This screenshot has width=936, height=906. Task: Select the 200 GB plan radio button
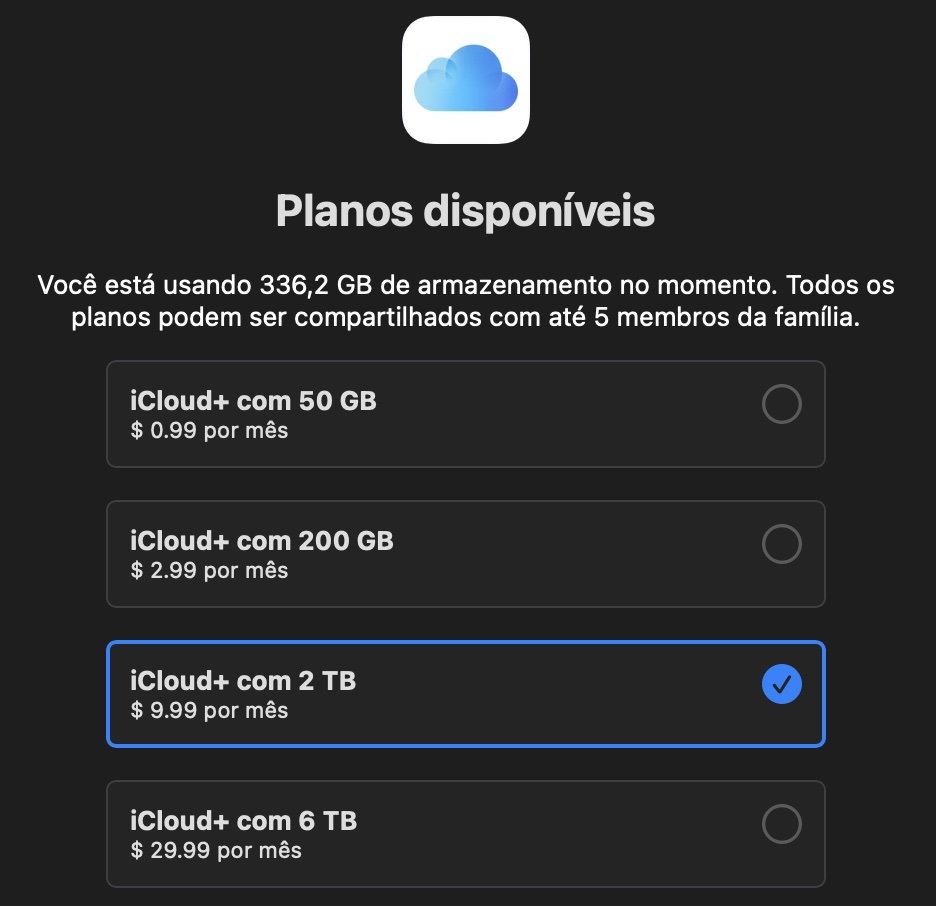tap(782, 544)
